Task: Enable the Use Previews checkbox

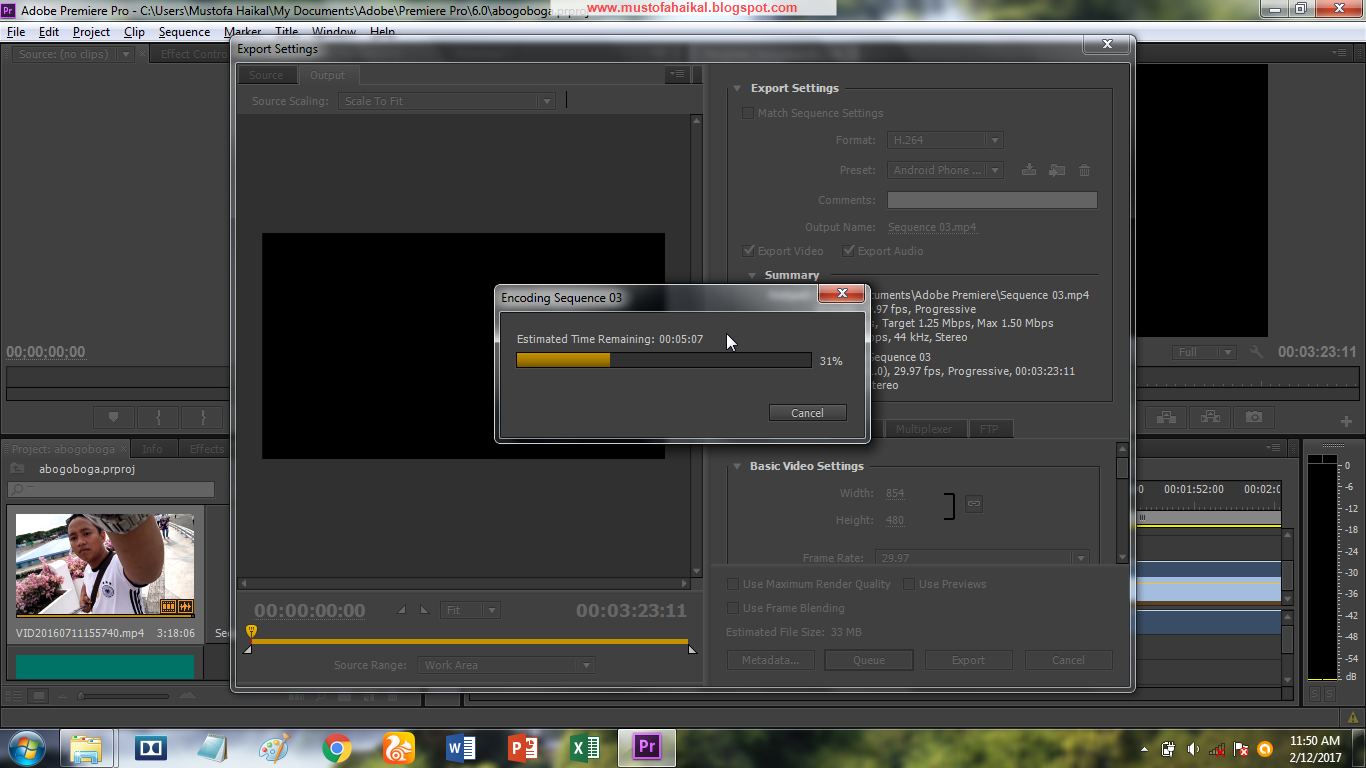Action: pos(909,584)
